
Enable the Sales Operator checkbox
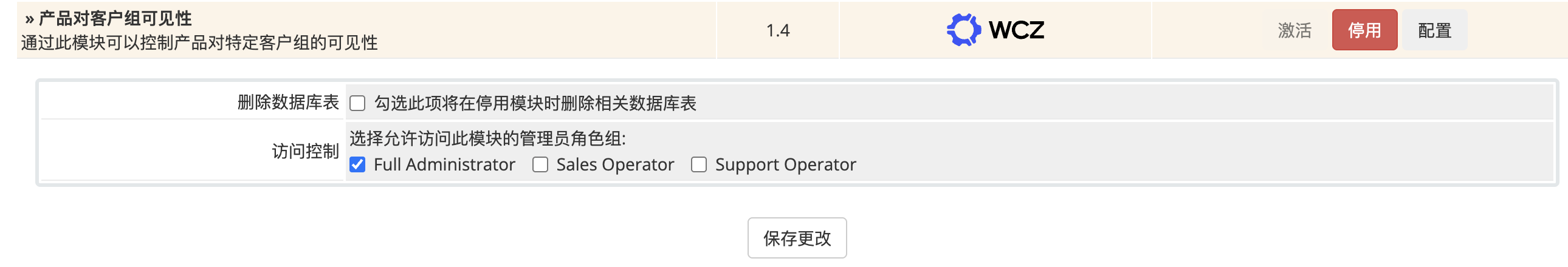pyautogui.click(x=540, y=165)
